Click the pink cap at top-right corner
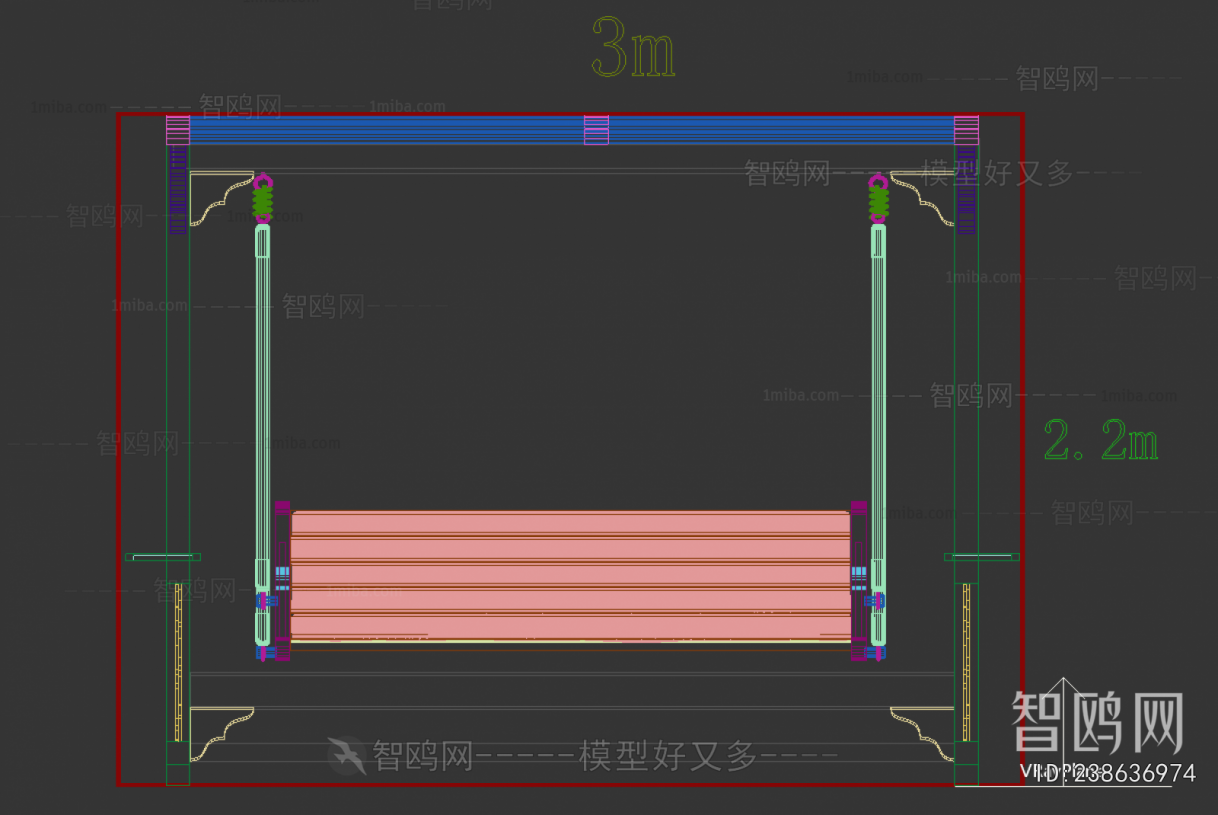The height and width of the screenshot is (815, 1218). point(966,130)
